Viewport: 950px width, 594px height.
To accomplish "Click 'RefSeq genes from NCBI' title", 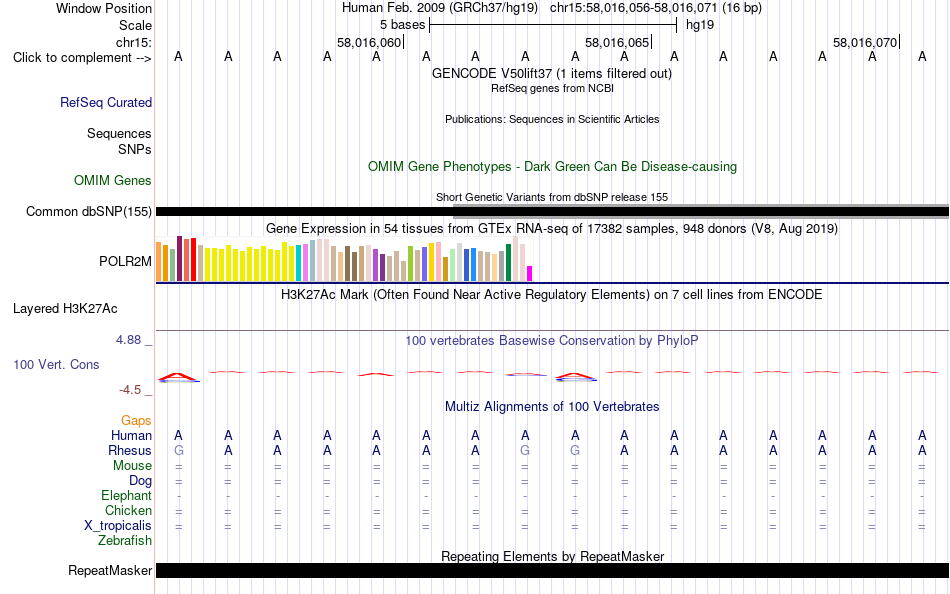I will pyautogui.click(x=552, y=88).
